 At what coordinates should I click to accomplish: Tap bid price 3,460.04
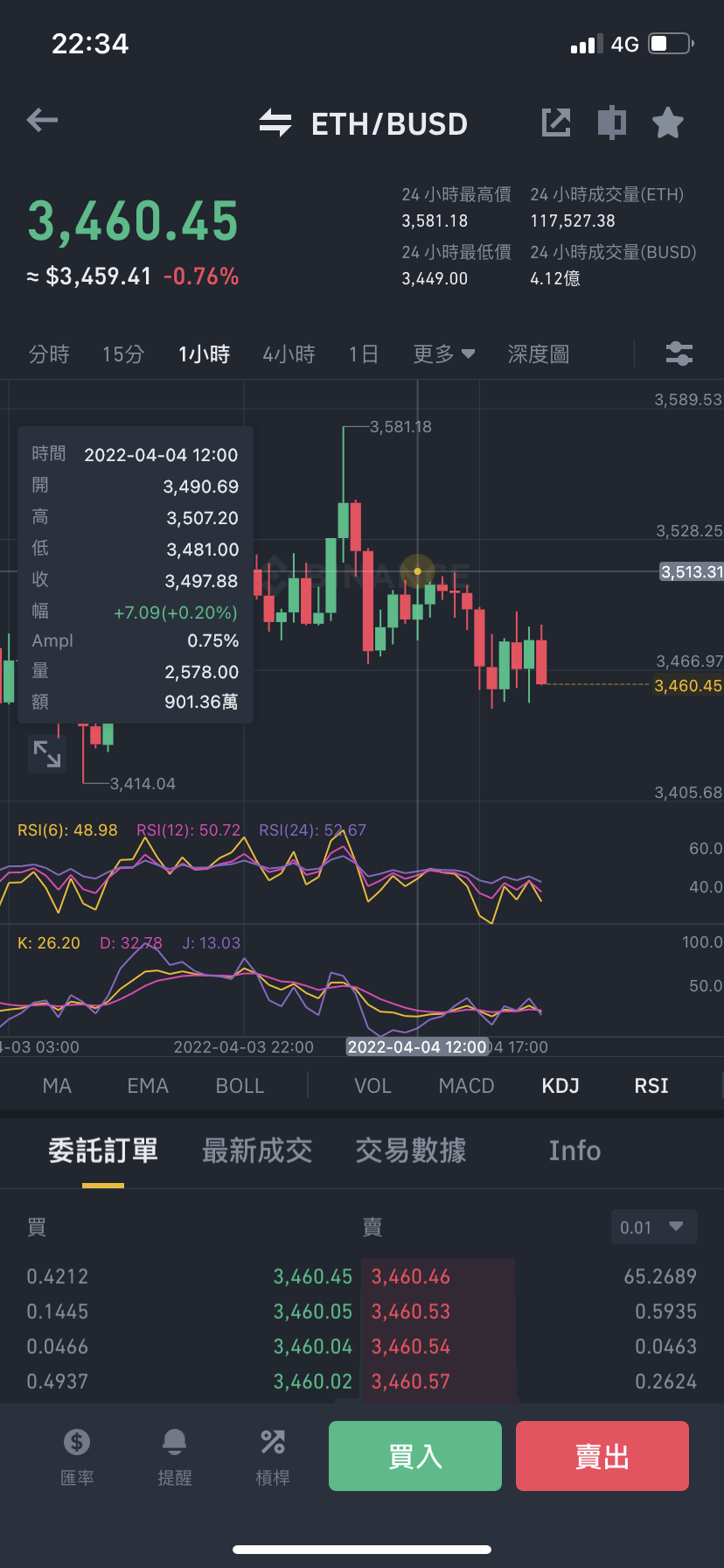(313, 1347)
